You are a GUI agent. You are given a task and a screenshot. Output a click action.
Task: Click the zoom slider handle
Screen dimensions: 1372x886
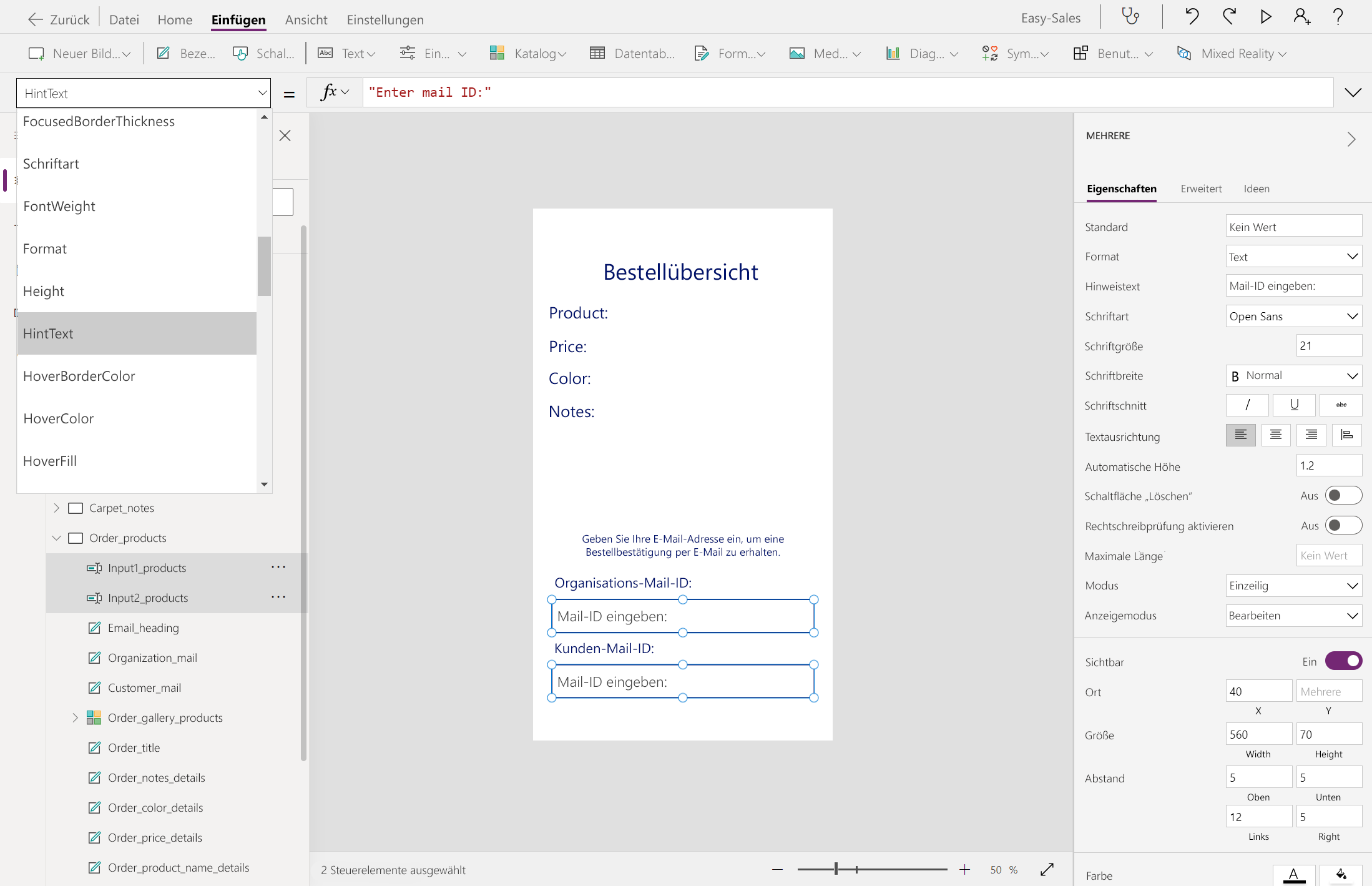tap(836, 869)
